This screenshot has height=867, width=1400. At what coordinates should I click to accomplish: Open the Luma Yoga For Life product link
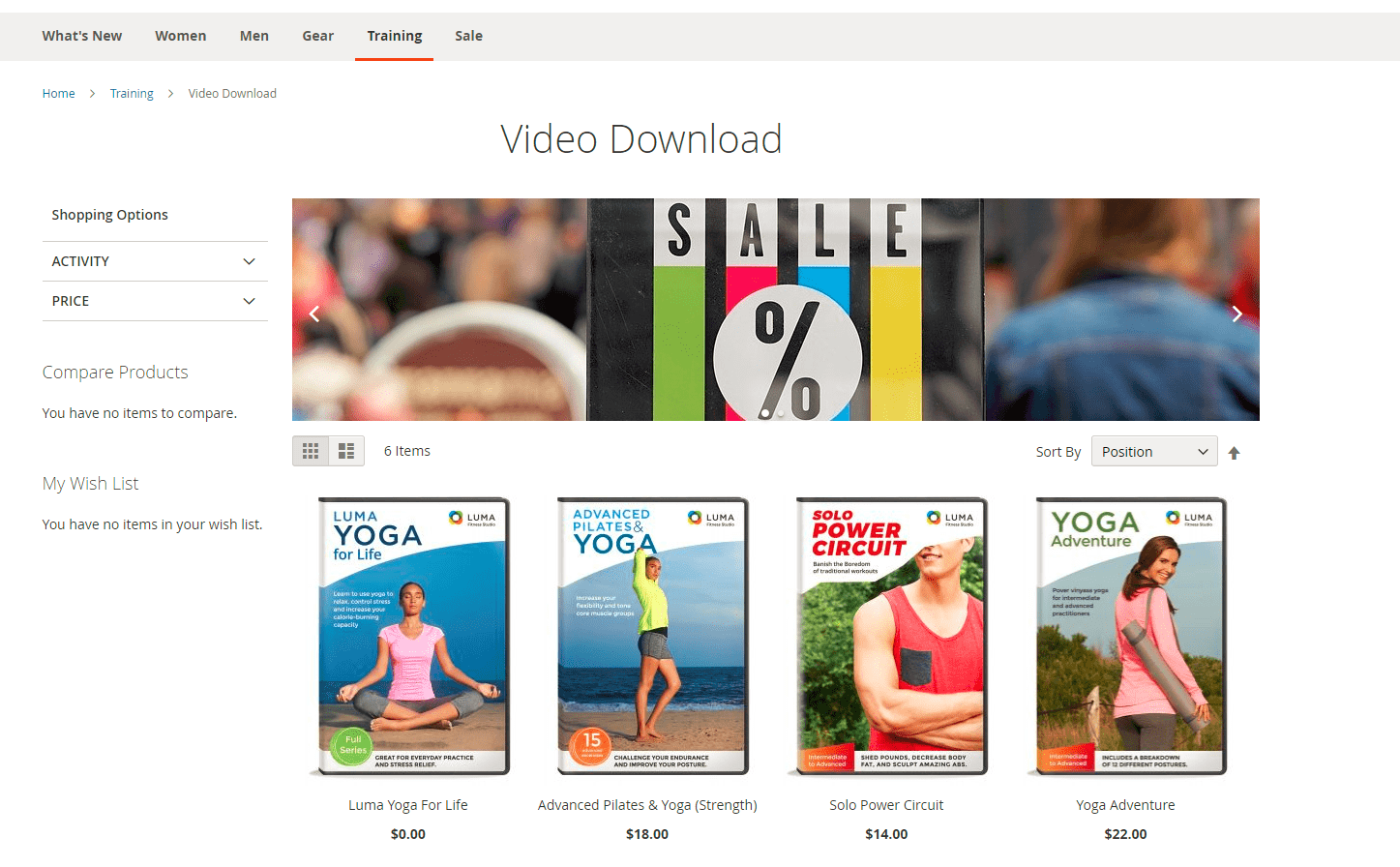click(x=407, y=805)
